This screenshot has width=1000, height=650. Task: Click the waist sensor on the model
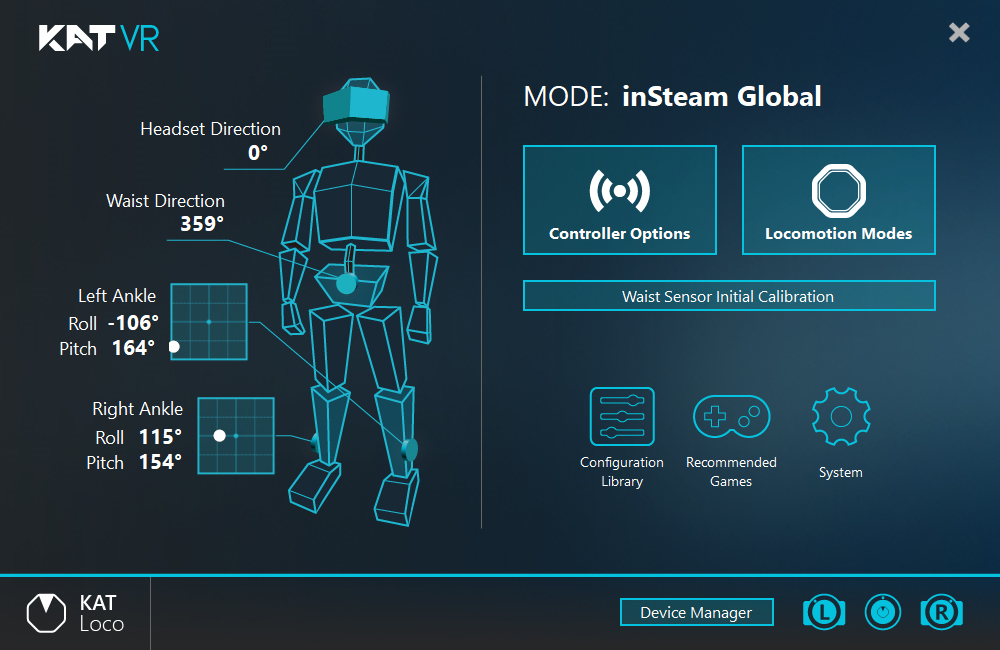click(x=346, y=283)
